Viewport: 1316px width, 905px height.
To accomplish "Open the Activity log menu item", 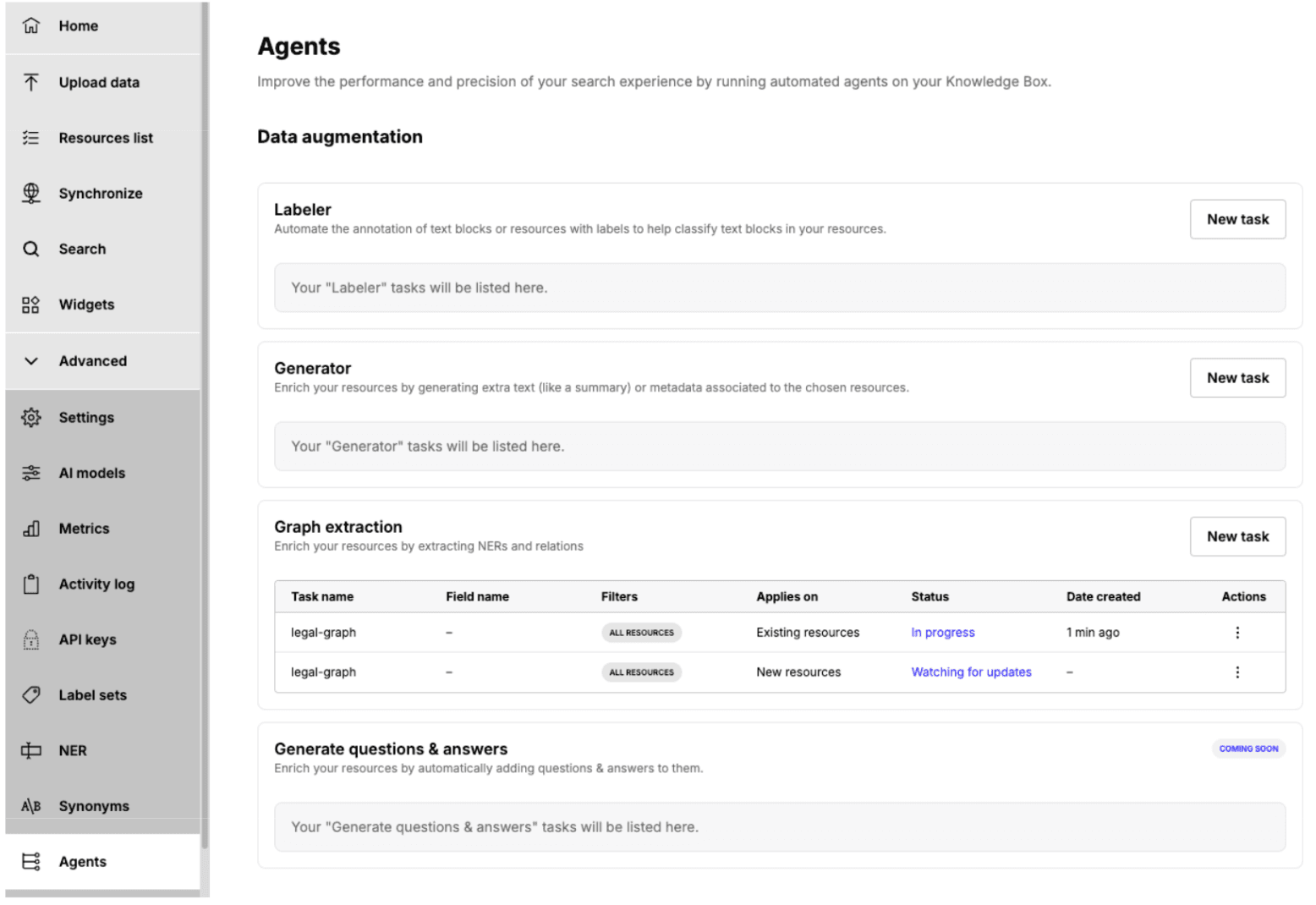I will click(x=96, y=584).
